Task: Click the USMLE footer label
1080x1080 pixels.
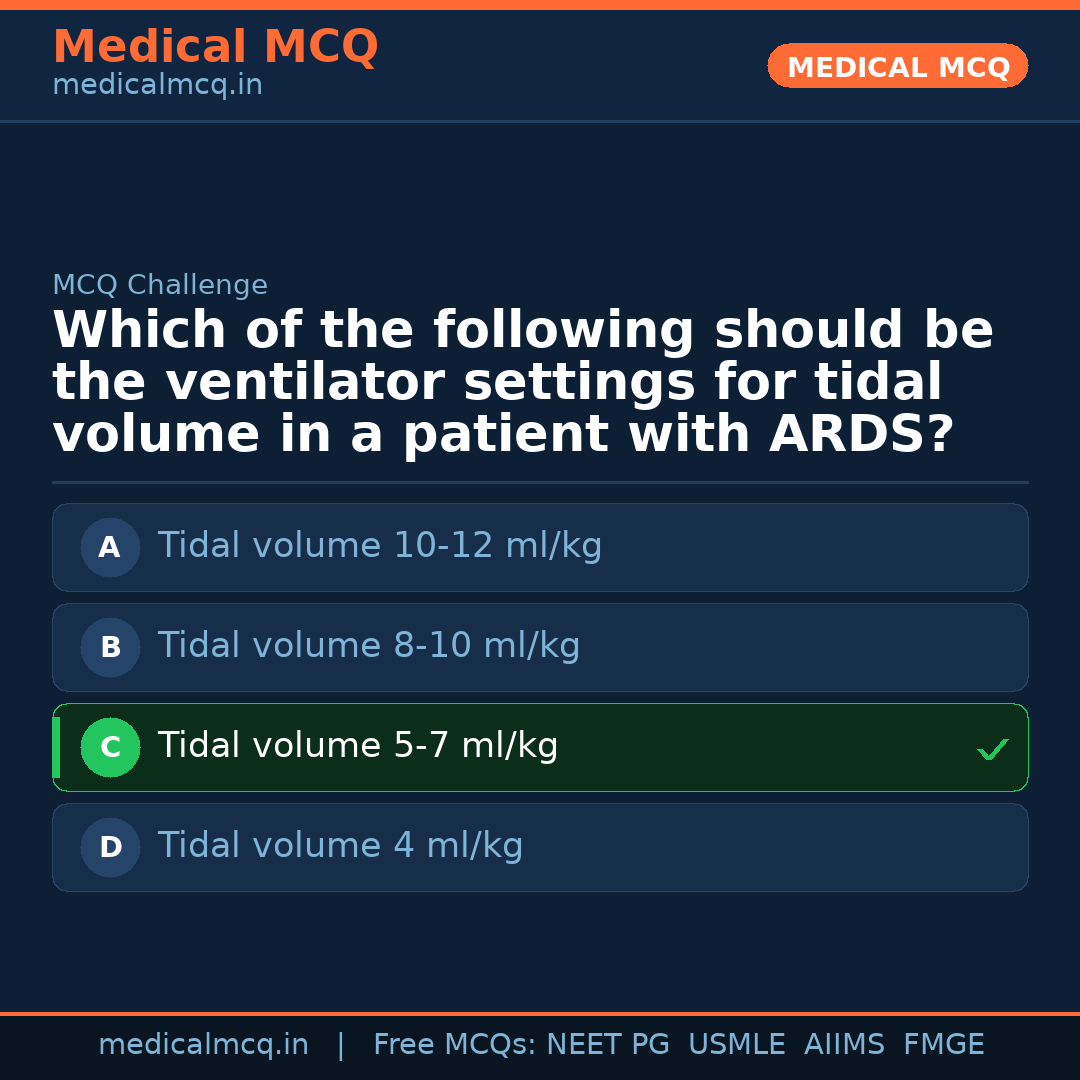Action: (x=736, y=1045)
